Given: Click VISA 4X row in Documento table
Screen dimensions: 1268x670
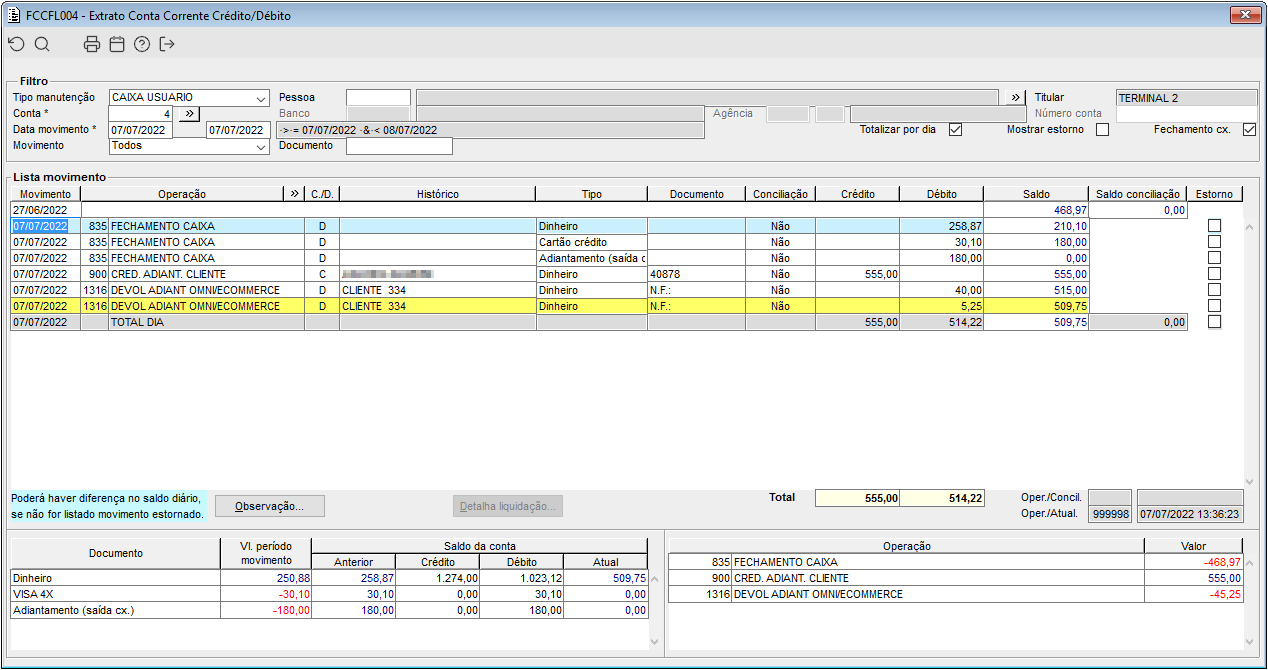Looking at the screenshot, I should 328,594.
